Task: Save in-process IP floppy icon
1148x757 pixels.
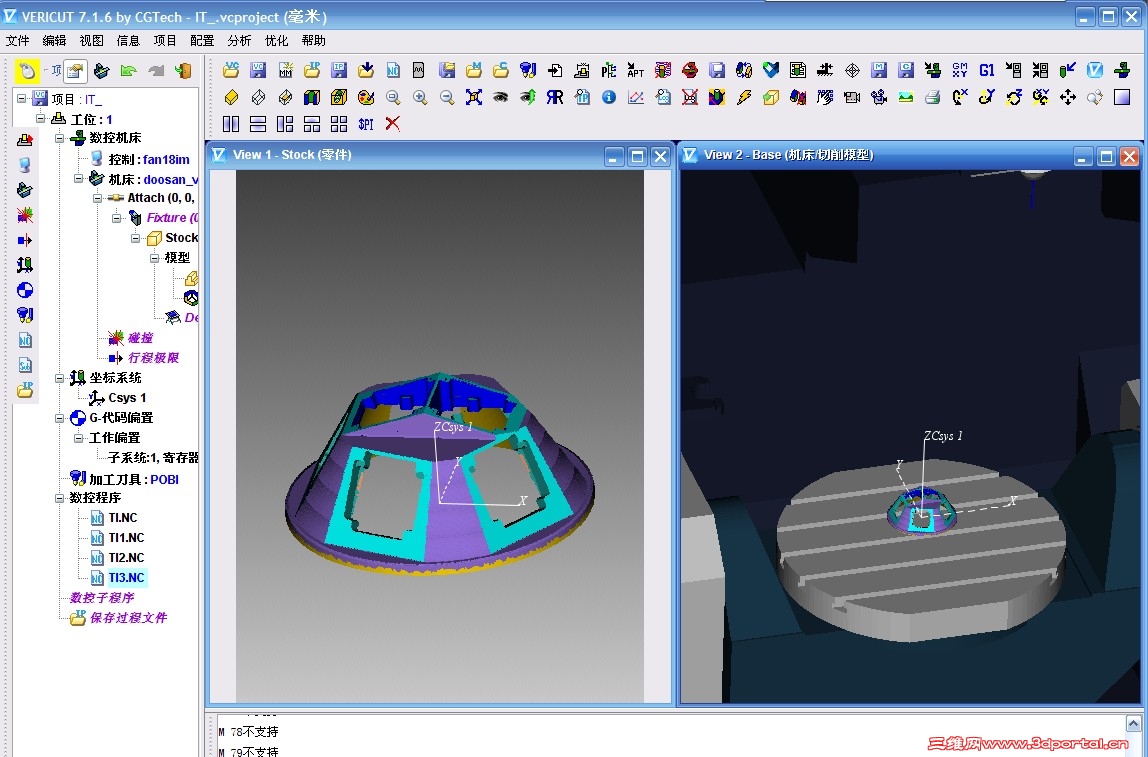Action: click(339, 70)
